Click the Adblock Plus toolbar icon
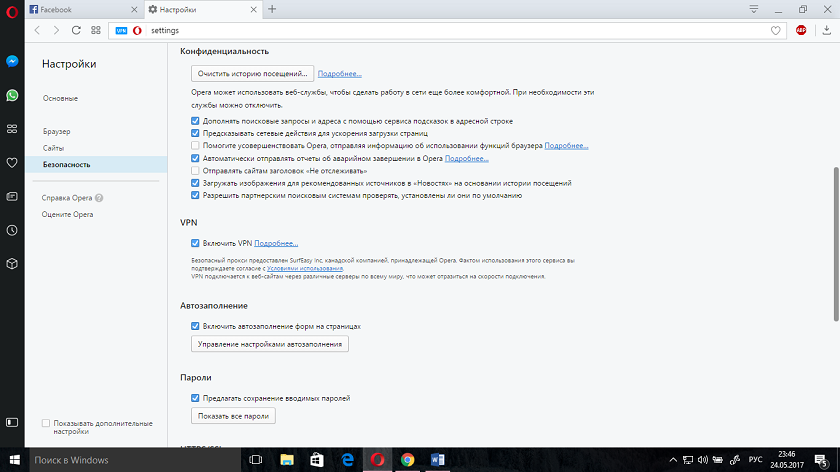Viewport: 840px width, 472px height. 801,30
